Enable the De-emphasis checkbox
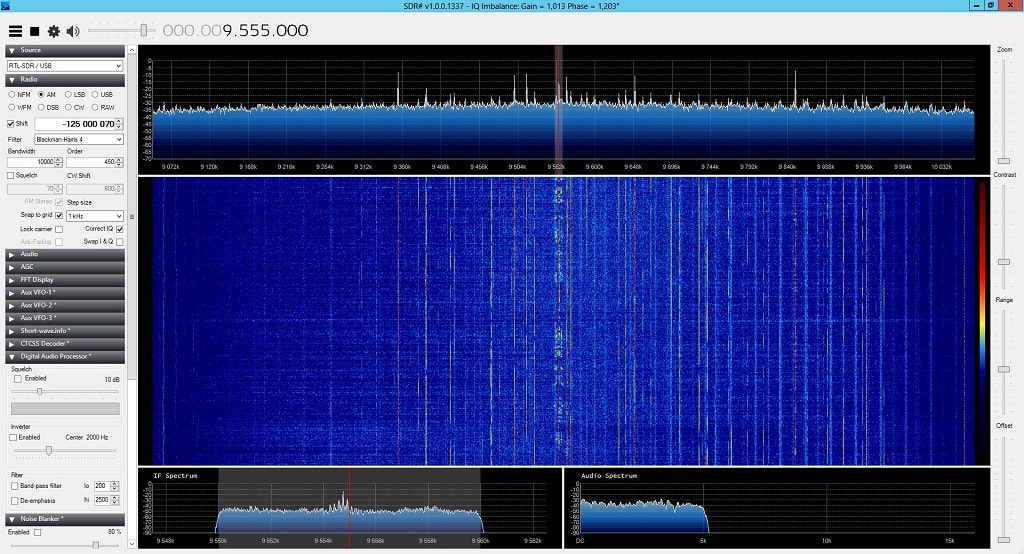 pyautogui.click(x=14, y=501)
